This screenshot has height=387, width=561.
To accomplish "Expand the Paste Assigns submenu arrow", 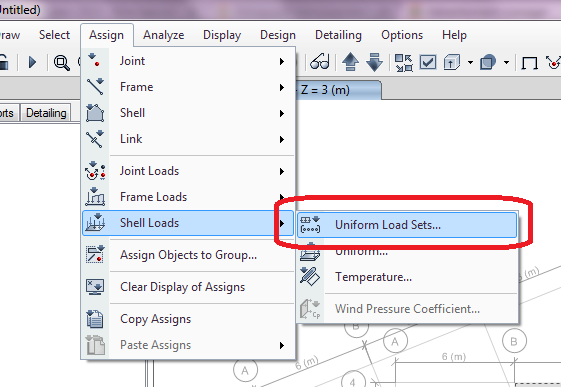I will pos(282,345).
